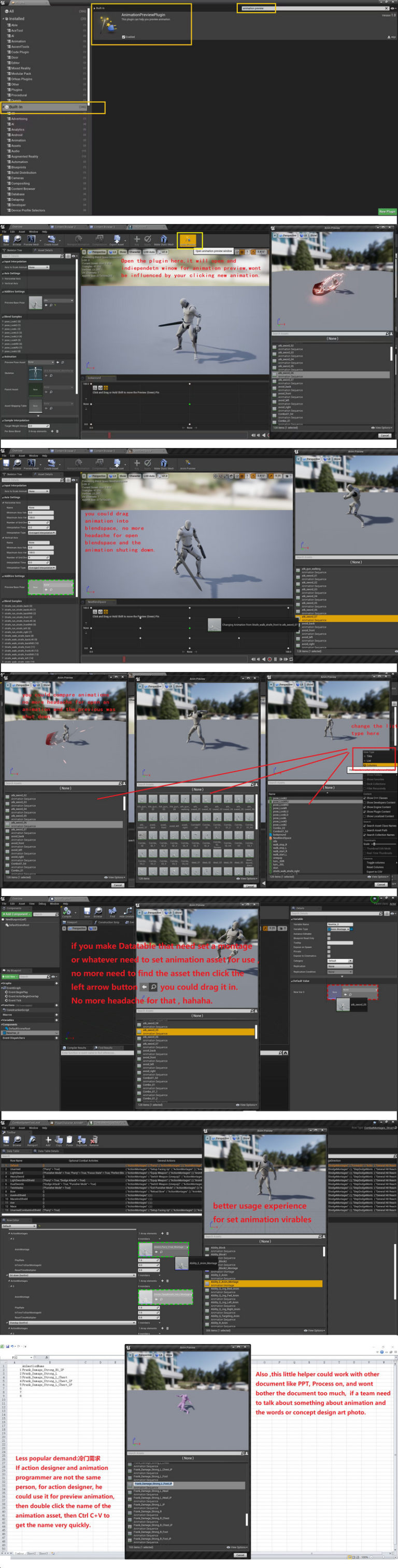The width and height of the screenshot is (398, 1568).
Task: Select Build Distribution under Built-In plugins
Action: pyautogui.click(x=24, y=172)
